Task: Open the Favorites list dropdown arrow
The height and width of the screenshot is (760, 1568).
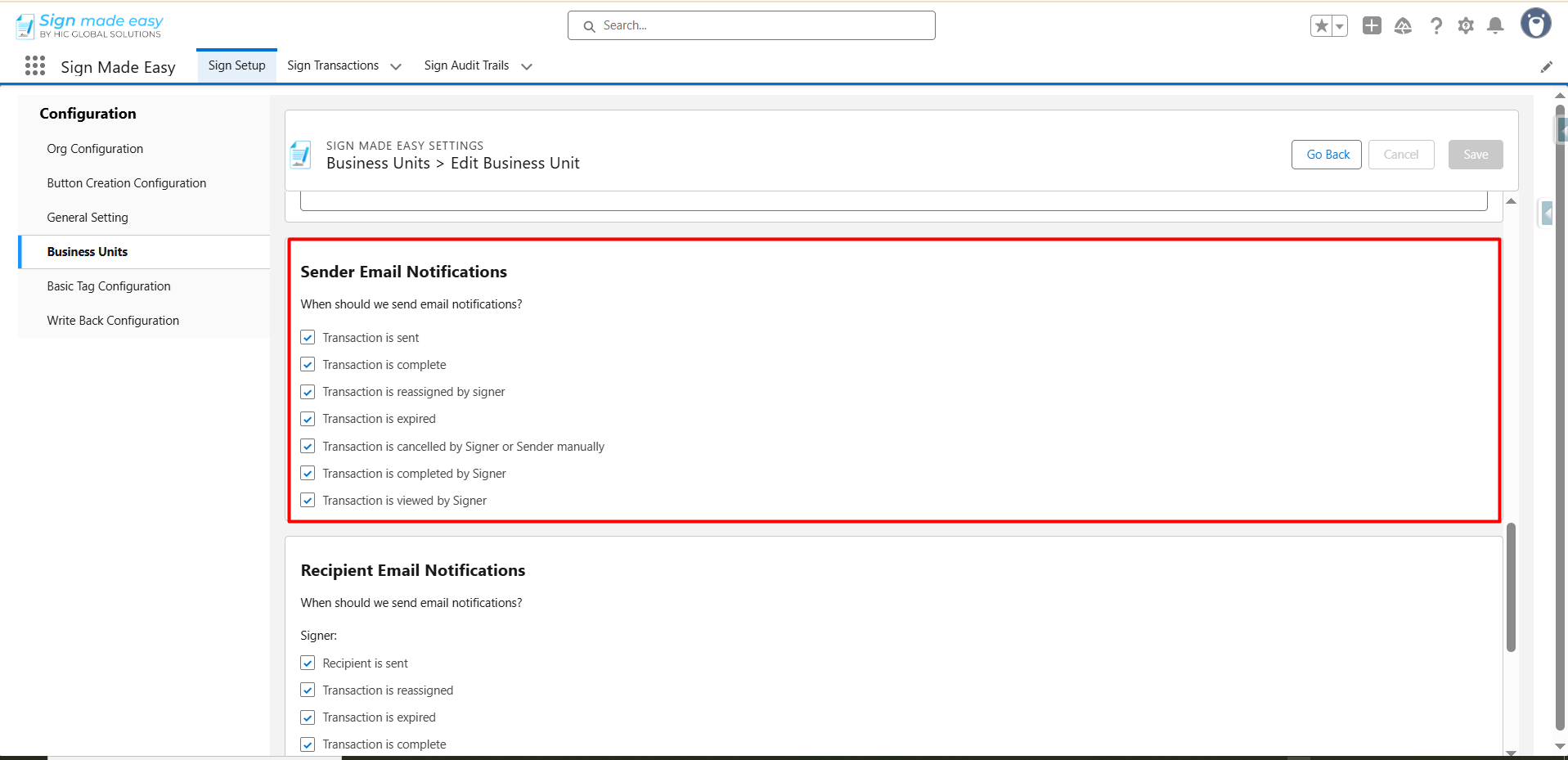Action: pyautogui.click(x=1340, y=26)
